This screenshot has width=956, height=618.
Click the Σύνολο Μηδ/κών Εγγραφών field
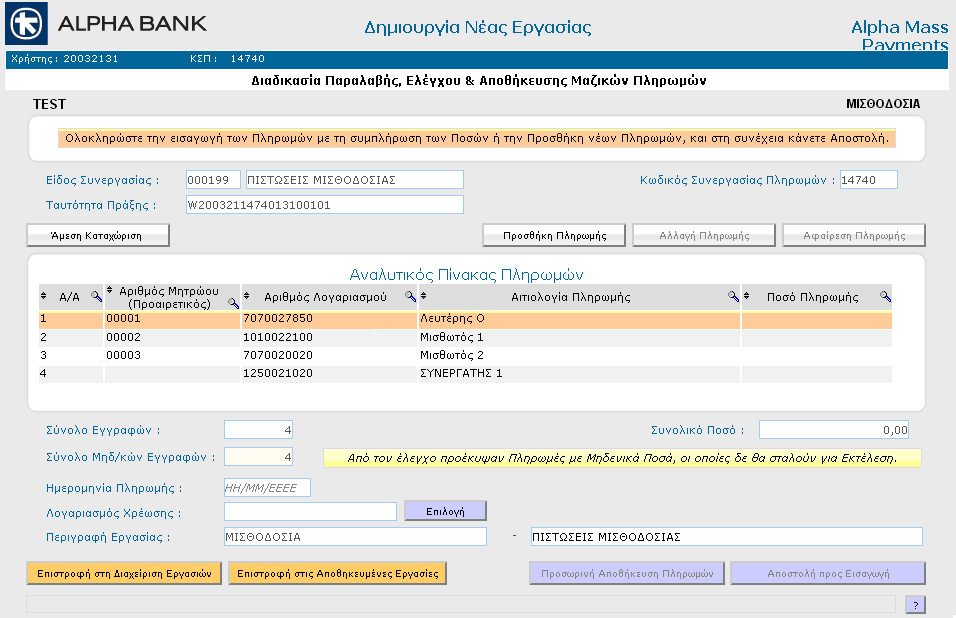coord(259,456)
